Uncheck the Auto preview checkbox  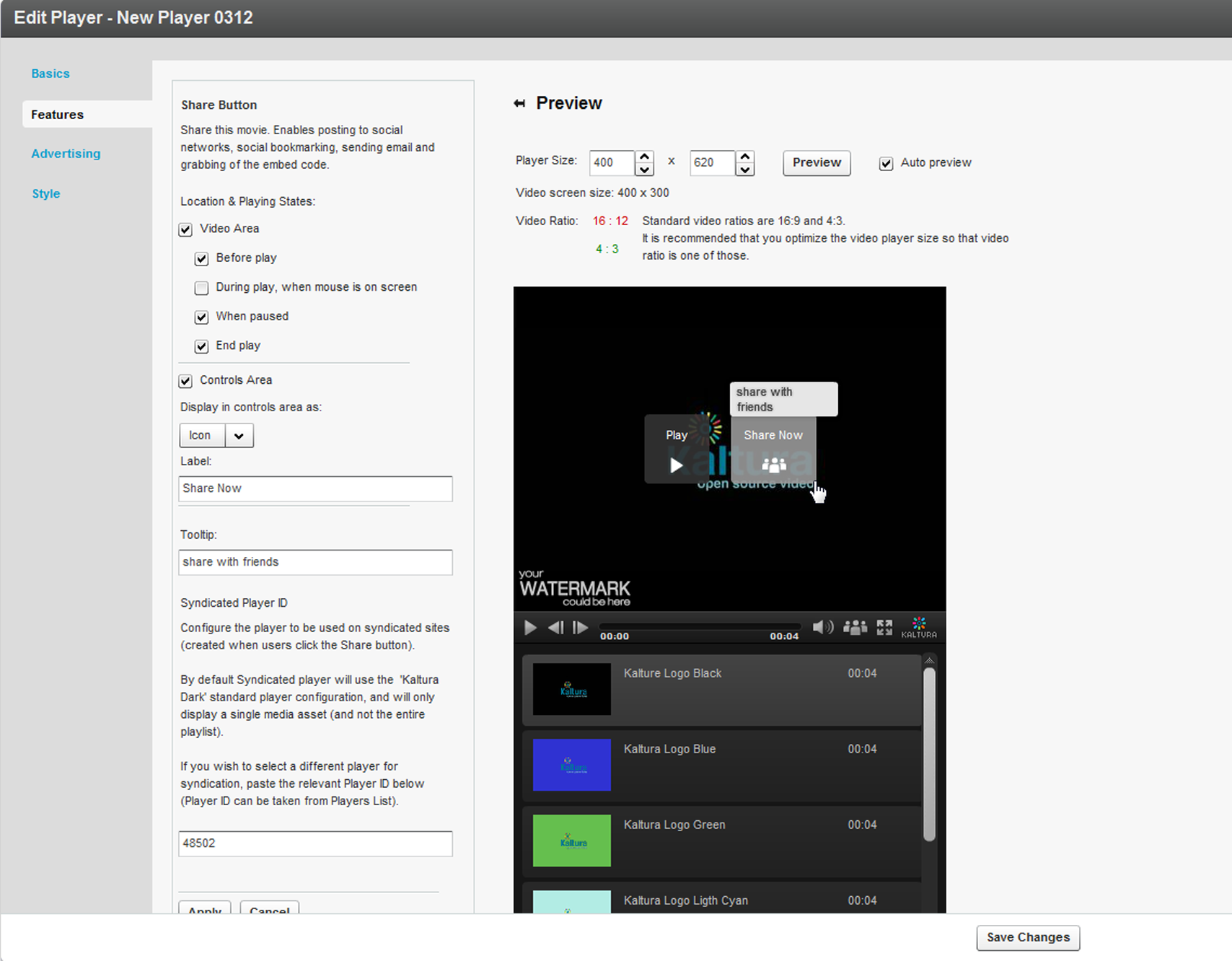coord(886,164)
